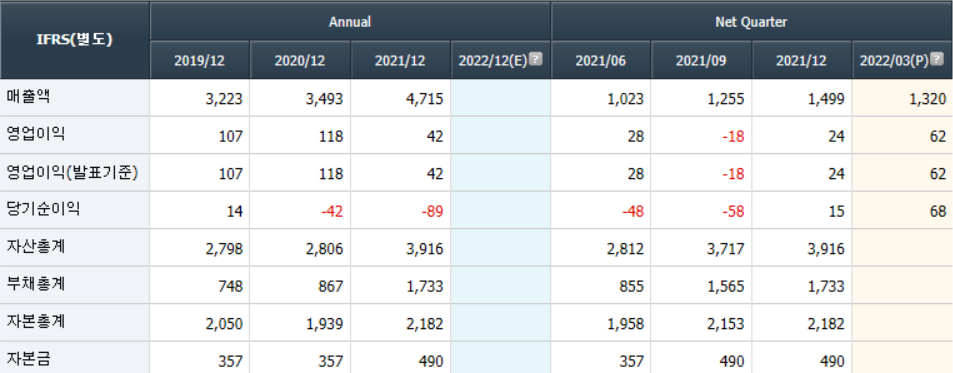953x373 pixels.
Task: Click 자본총계 value 2,050 for 2019/12
Action: [x=224, y=324]
